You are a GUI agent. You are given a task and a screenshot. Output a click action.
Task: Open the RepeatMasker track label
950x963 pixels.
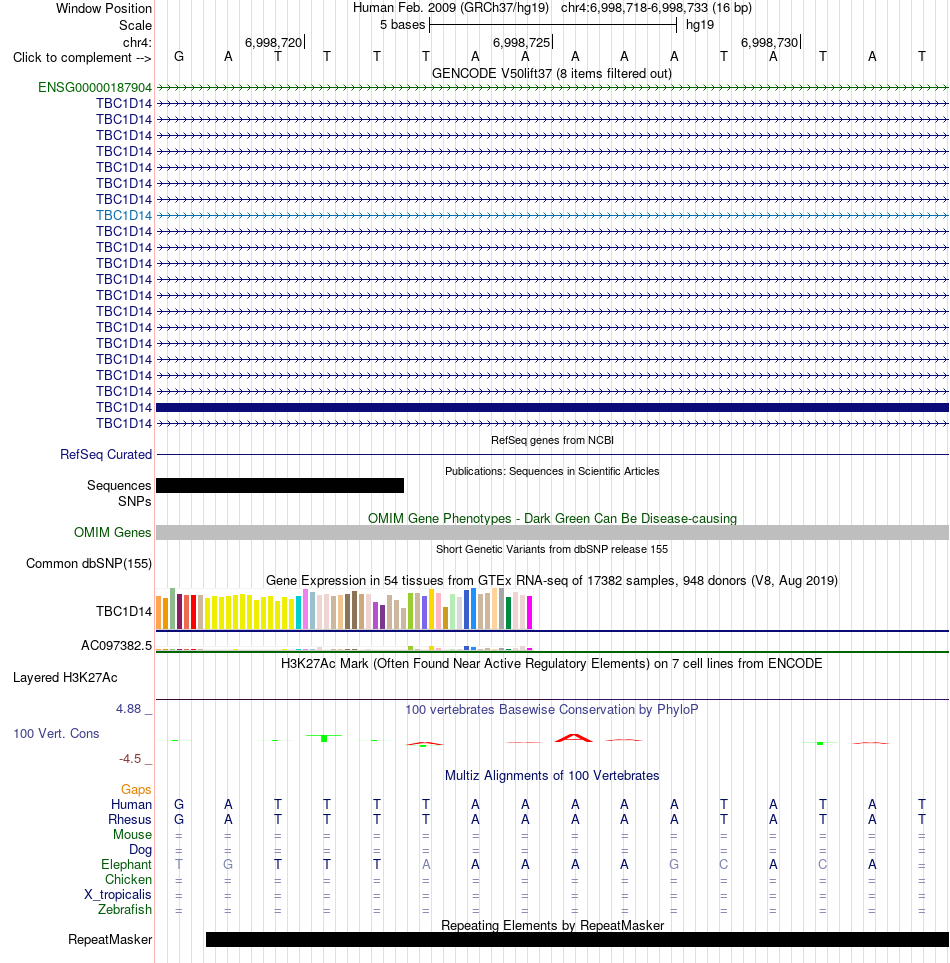pyautogui.click(x=110, y=940)
